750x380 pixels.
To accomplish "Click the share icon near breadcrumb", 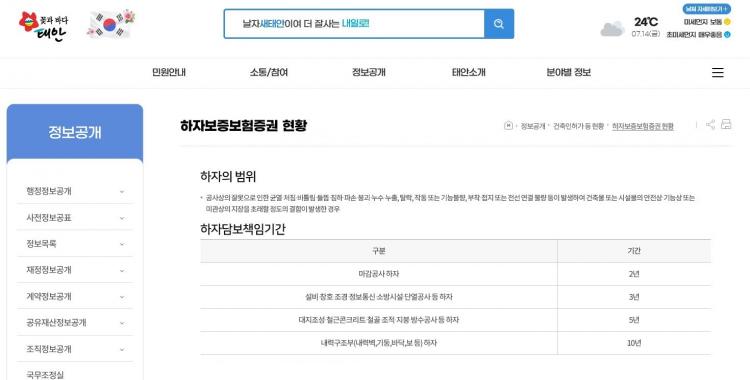I will pos(710,125).
